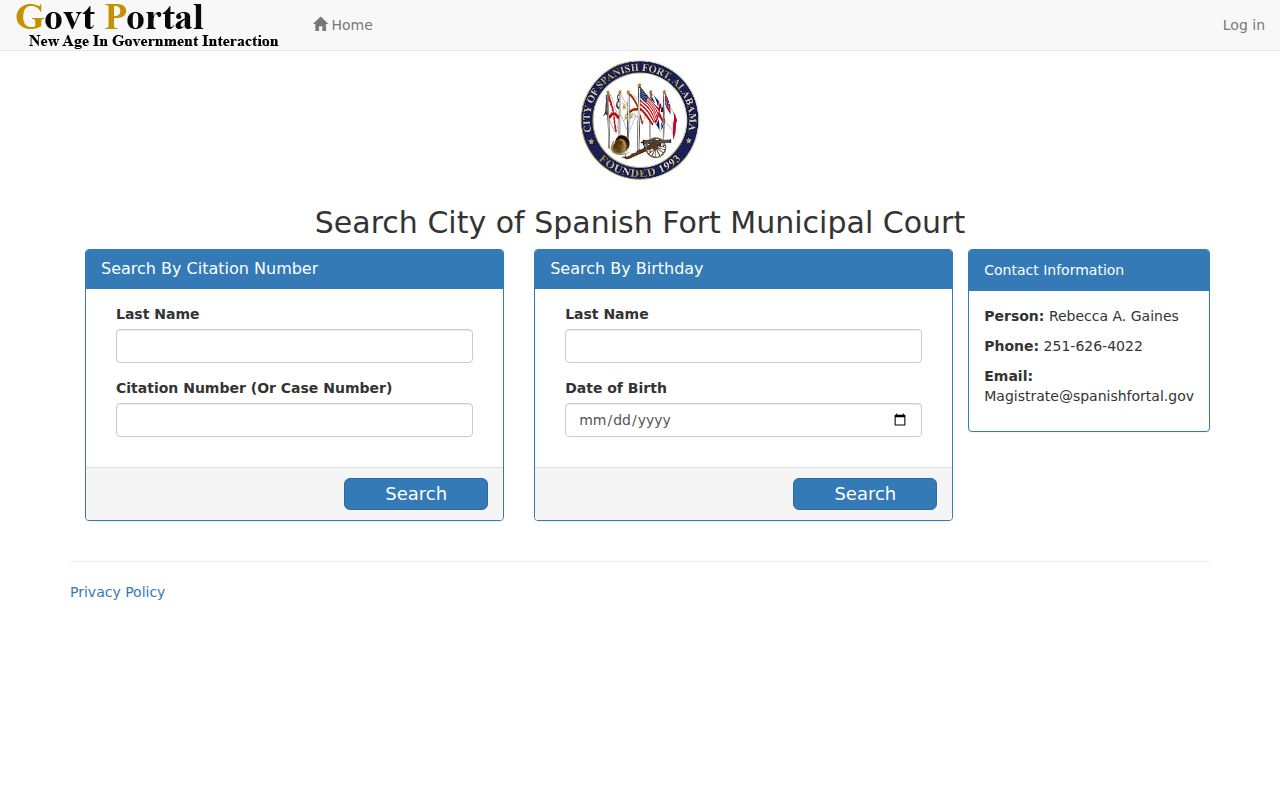The width and height of the screenshot is (1280, 800).
Task: Click phone number 251-626-4022
Action: click(x=1093, y=346)
